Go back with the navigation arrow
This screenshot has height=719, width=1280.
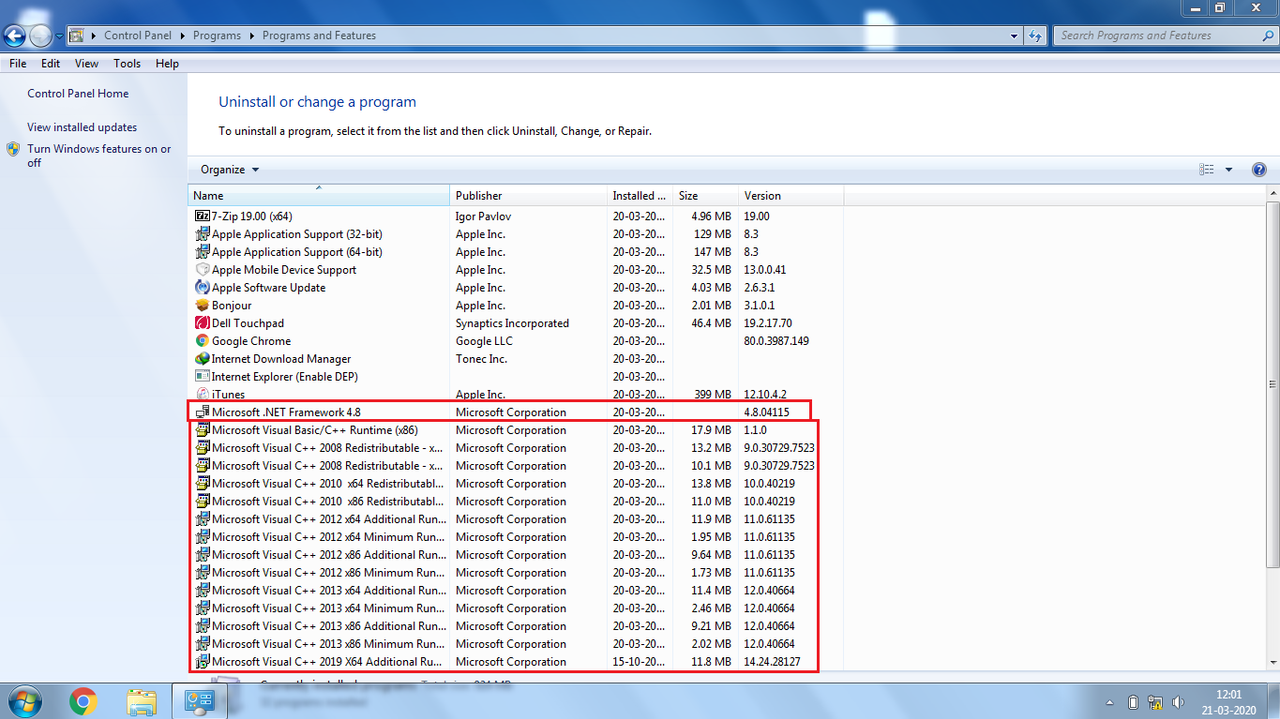pyautogui.click(x=14, y=36)
